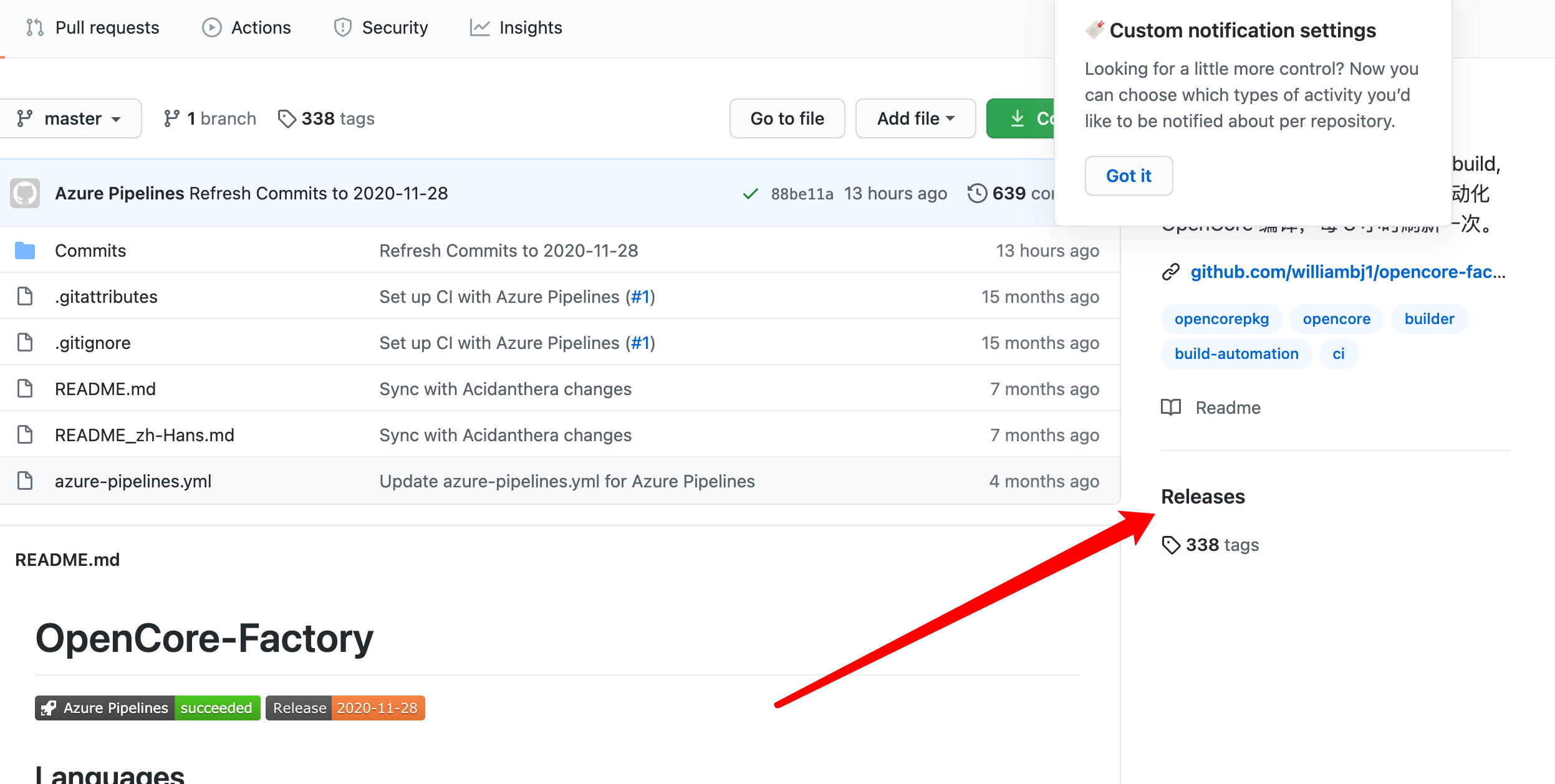Screen dimensions: 1555x784
Task: Click the link icon beside repository URL
Action: (x=1171, y=272)
